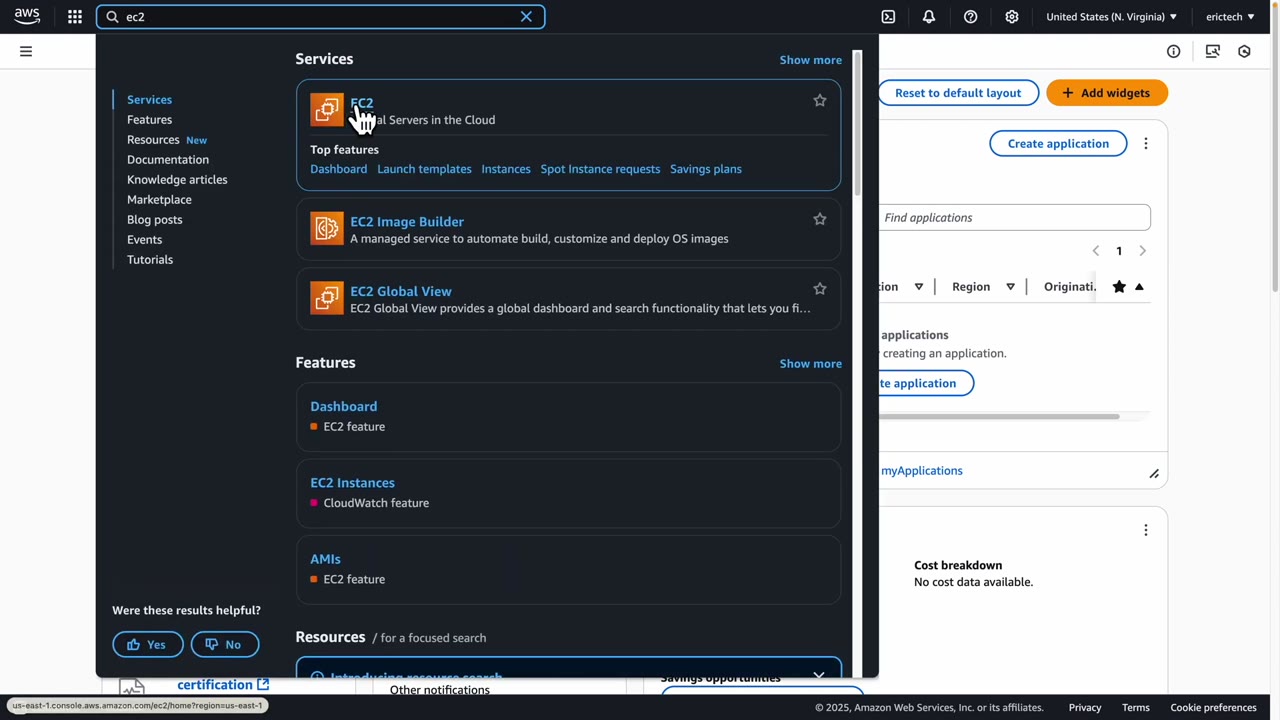Click No for results helpful
The image size is (1280, 720).
(225, 644)
